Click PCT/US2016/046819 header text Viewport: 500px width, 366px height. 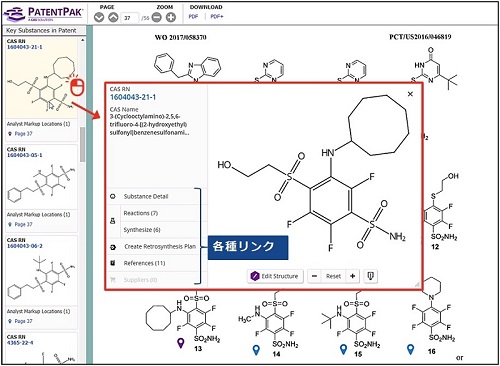pos(420,37)
